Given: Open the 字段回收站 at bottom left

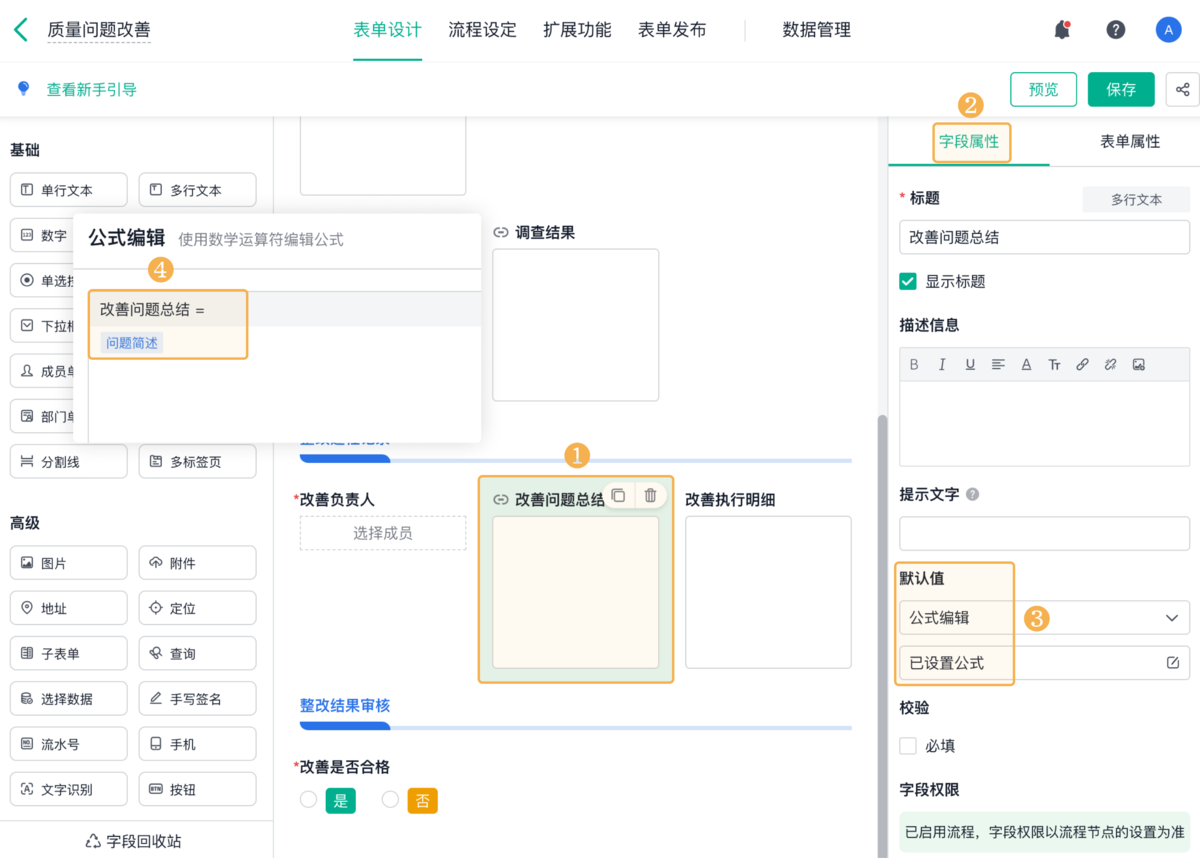Looking at the screenshot, I should (135, 841).
